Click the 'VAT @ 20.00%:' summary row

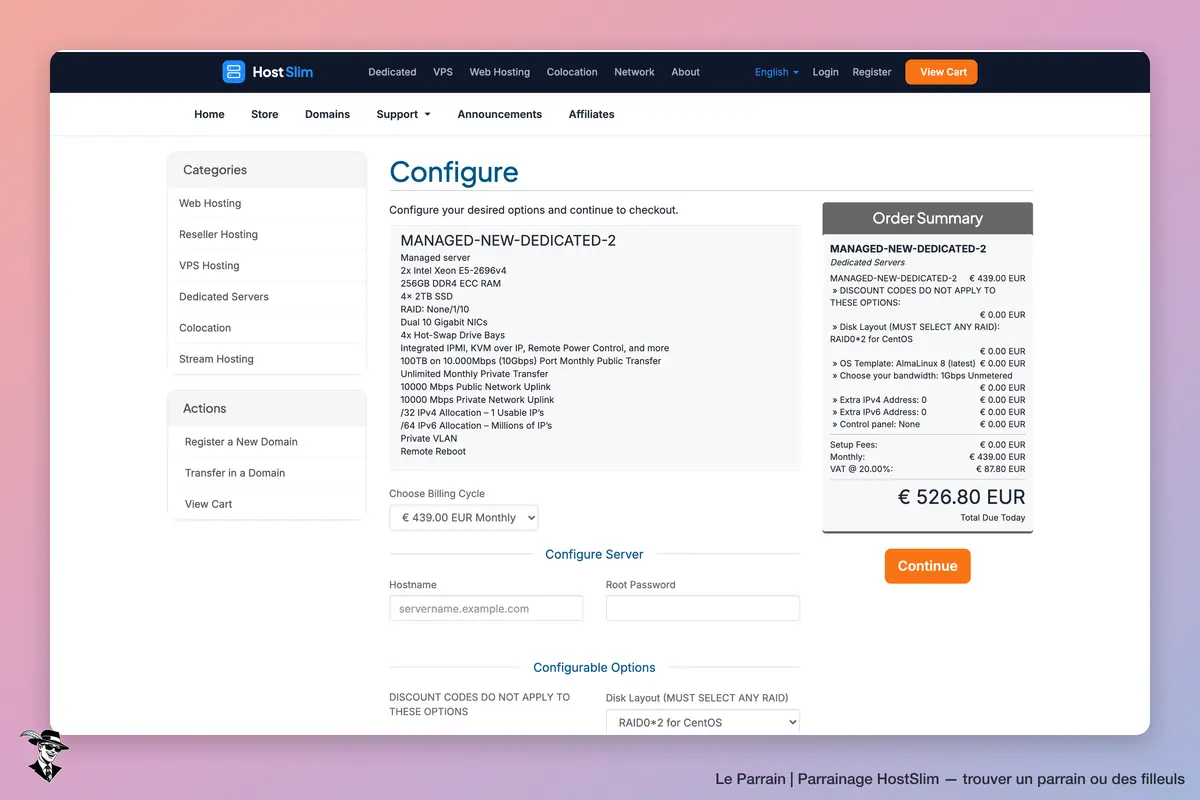927,469
